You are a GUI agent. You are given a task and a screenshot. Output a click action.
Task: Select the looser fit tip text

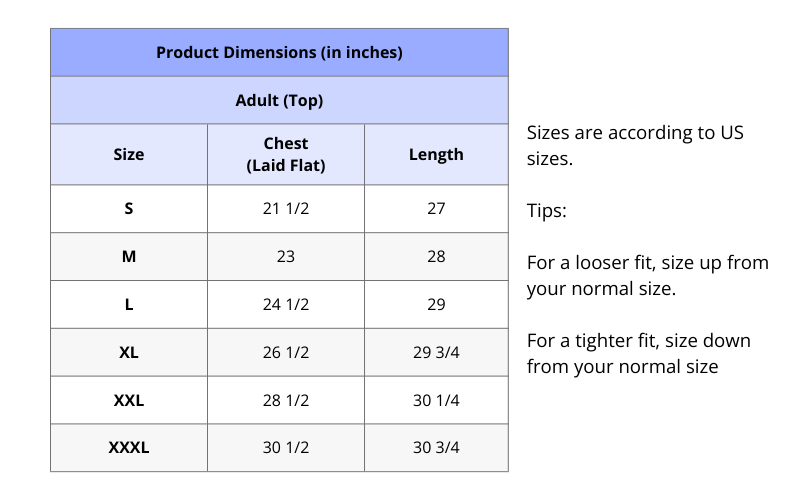[647, 276]
